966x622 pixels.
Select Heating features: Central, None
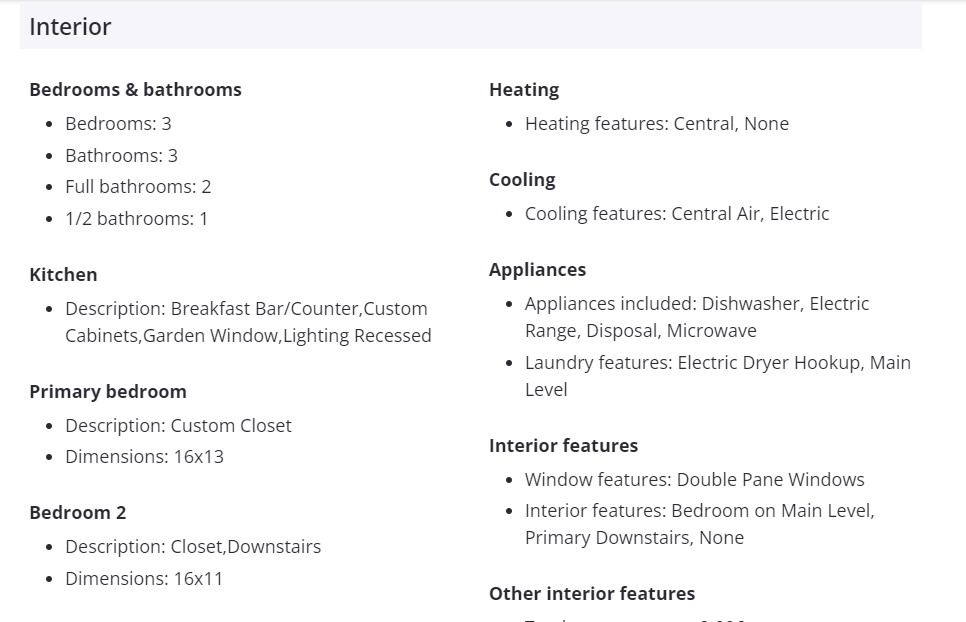pyautogui.click(x=656, y=124)
